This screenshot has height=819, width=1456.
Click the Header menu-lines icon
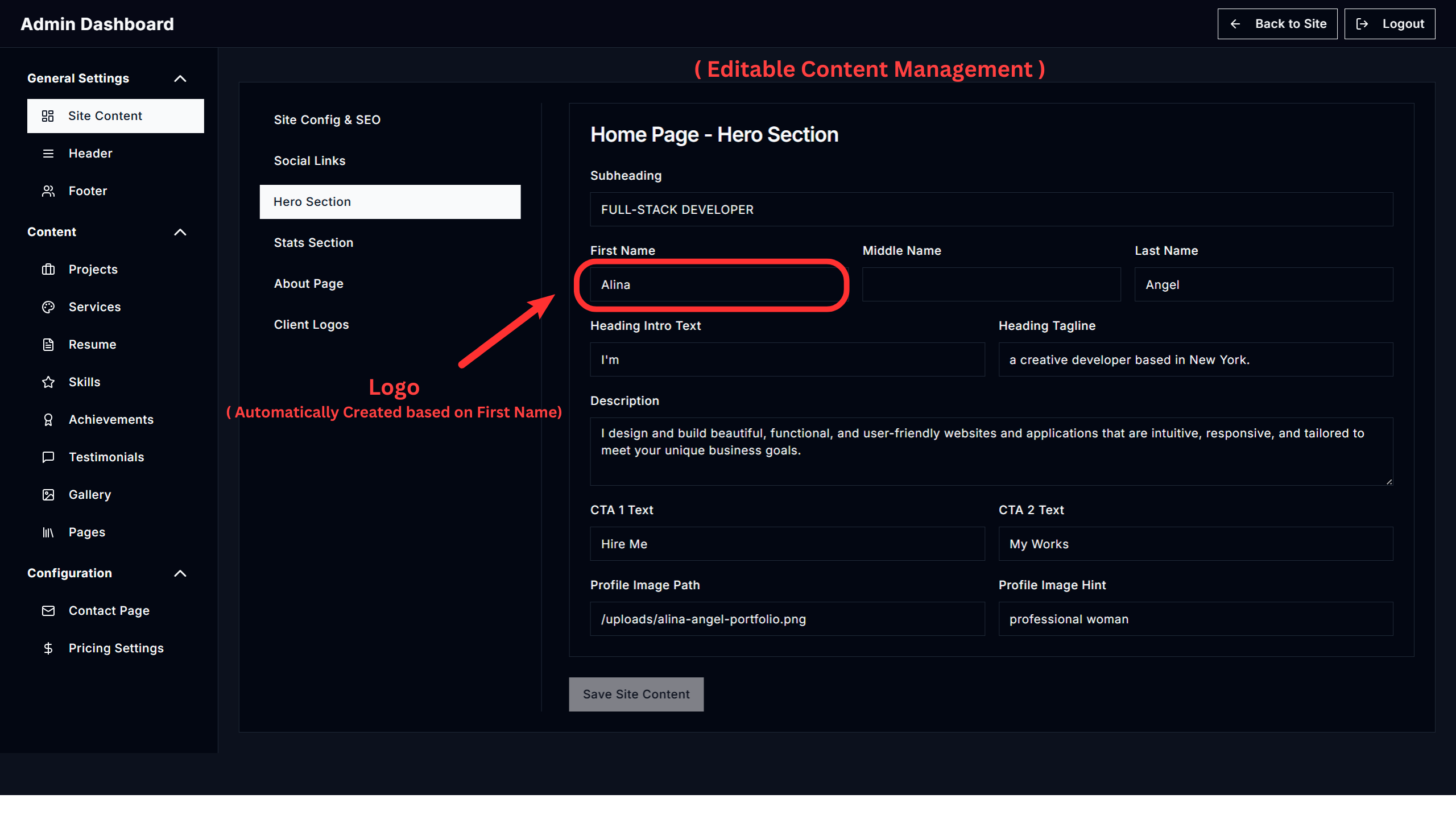click(x=48, y=153)
